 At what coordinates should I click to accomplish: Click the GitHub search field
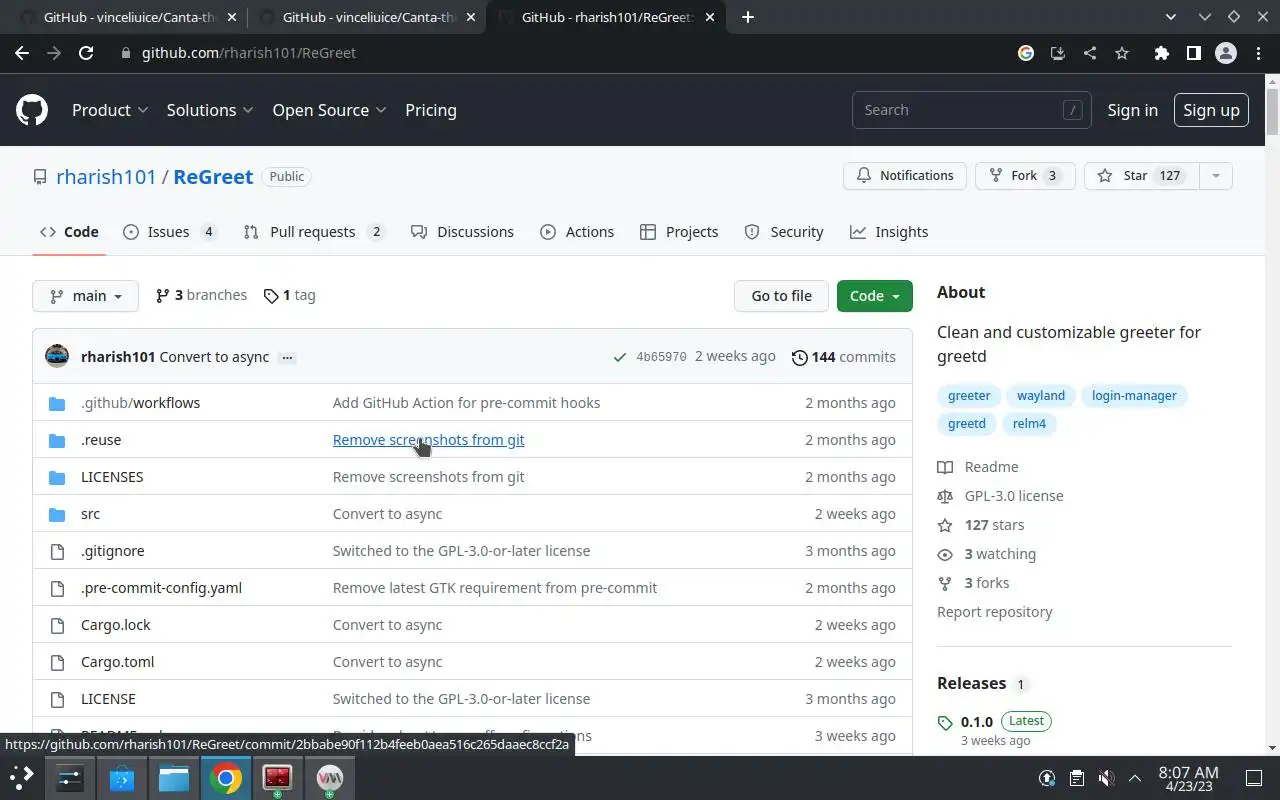(x=971, y=110)
